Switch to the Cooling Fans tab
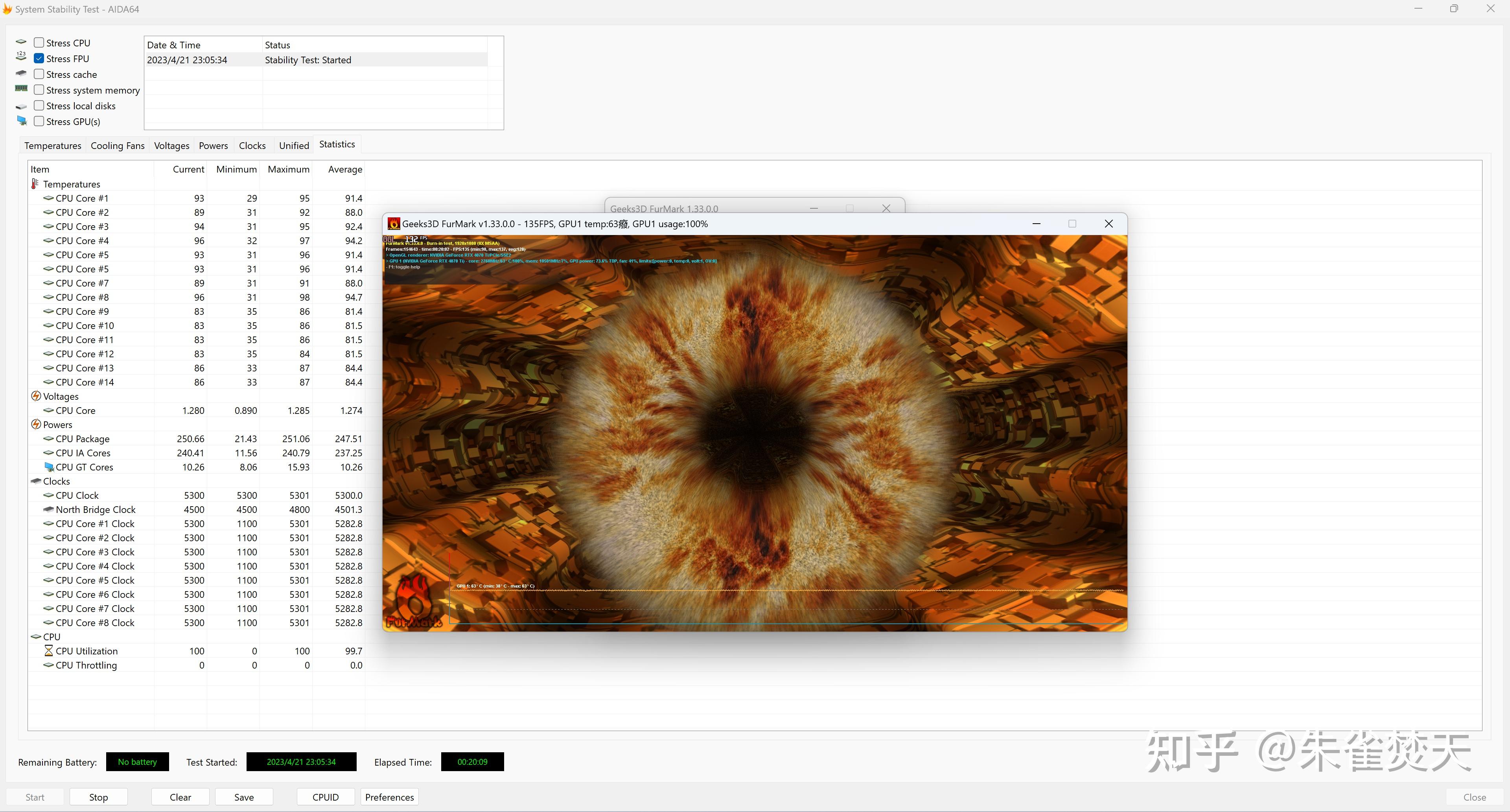Screen dimensions: 1510x812 pos(117,145)
